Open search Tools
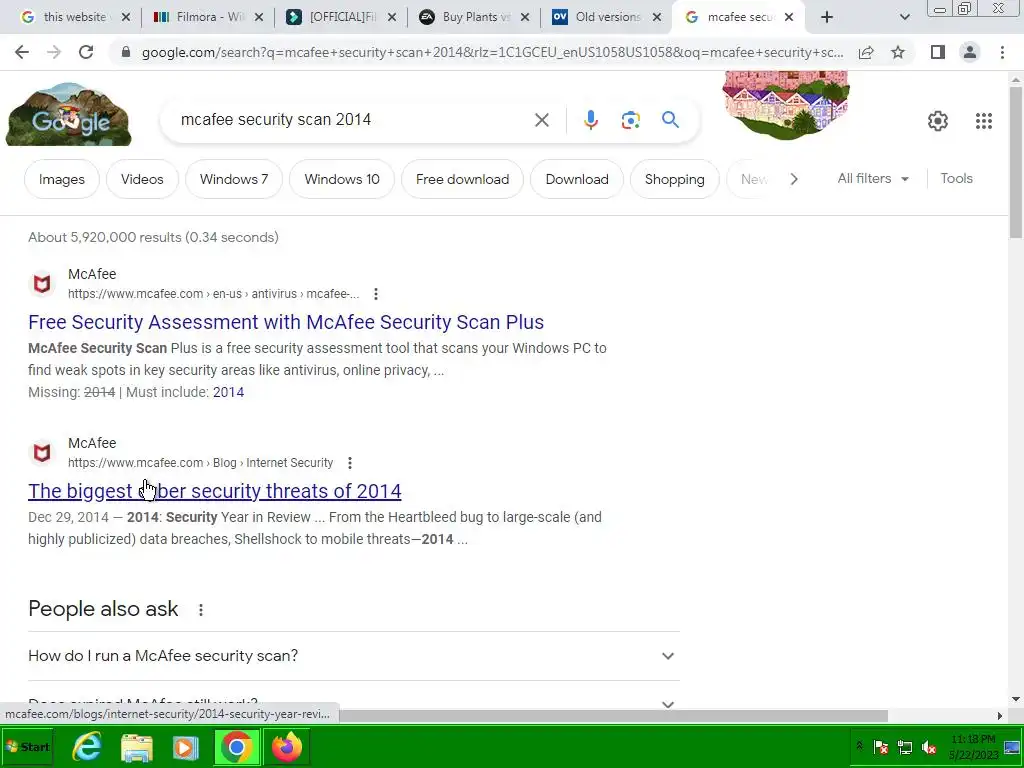Image resolution: width=1024 pixels, height=768 pixels. point(956,178)
